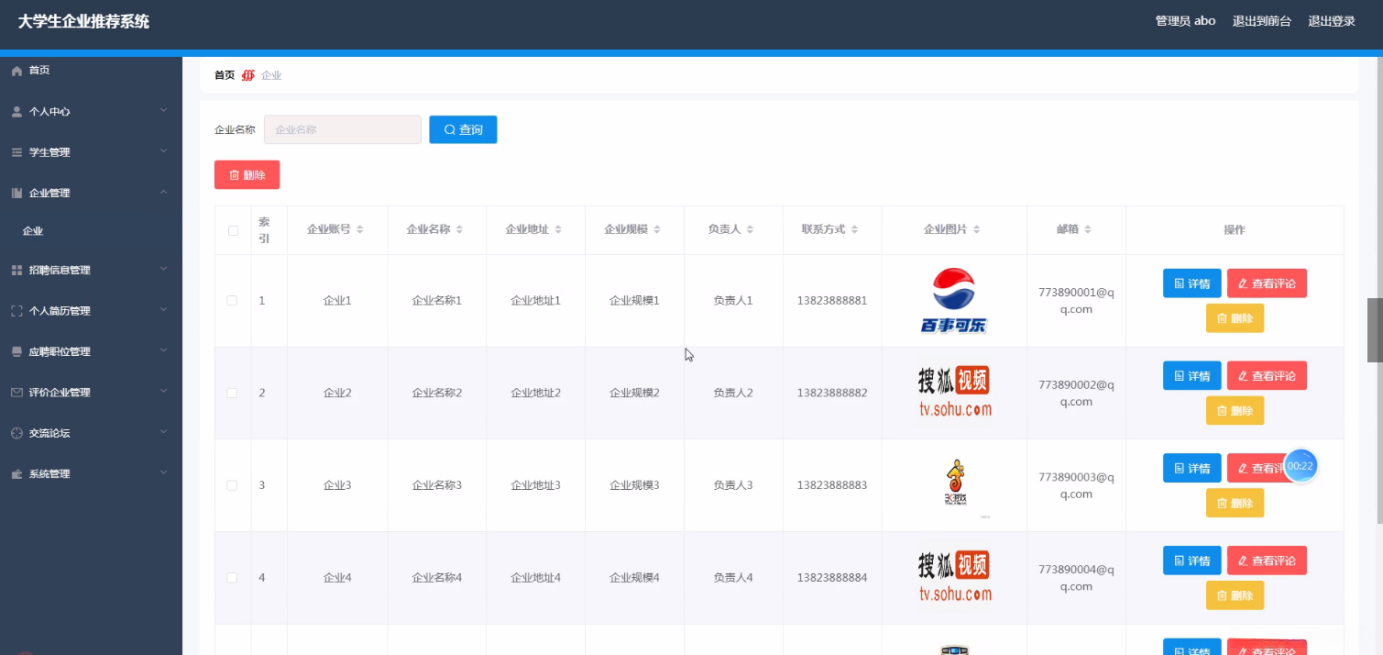Sort by 负责人 column arrows
Viewport: 1383px width, 655px height.
point(749,230)
